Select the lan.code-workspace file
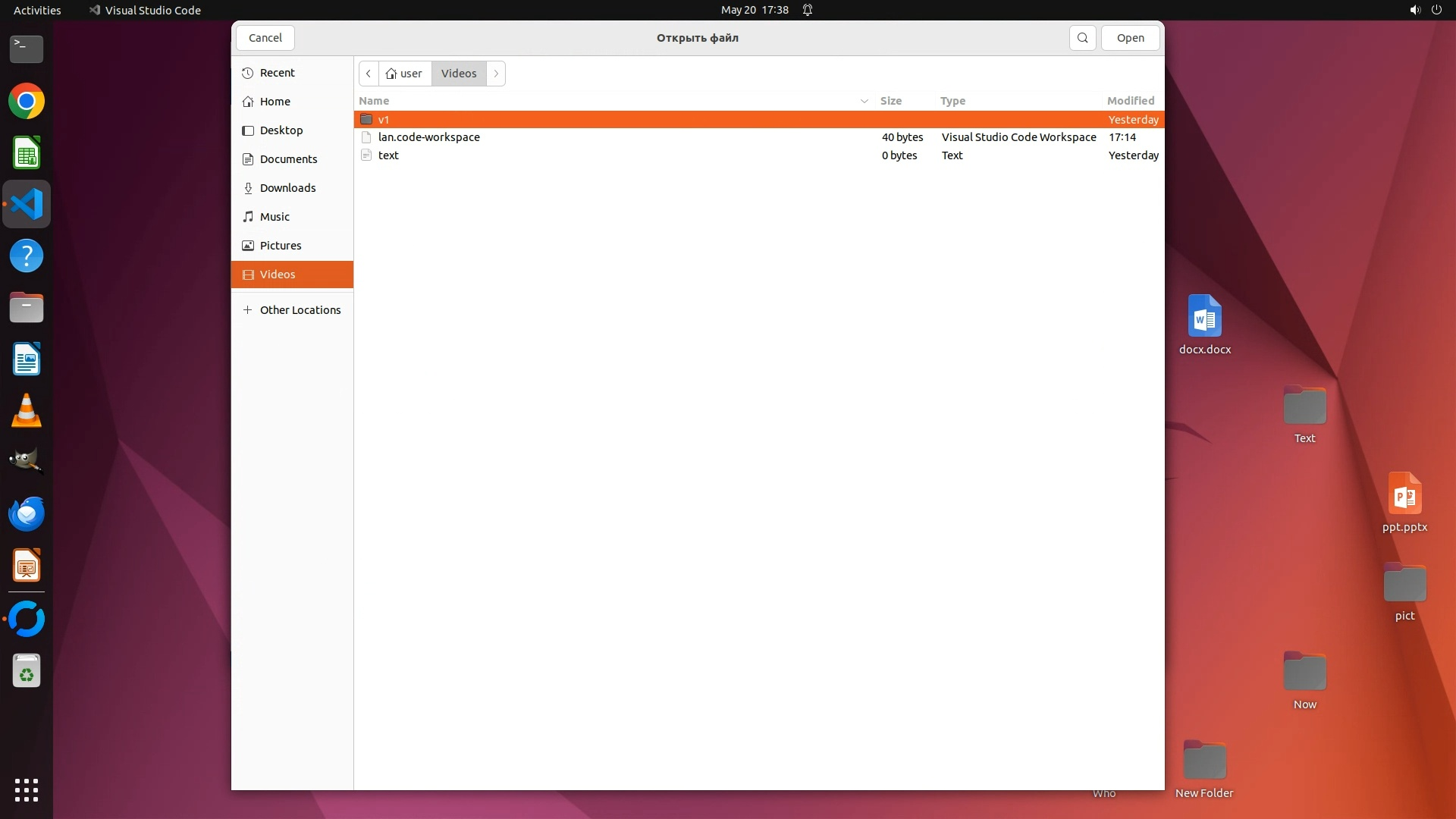This screenshot has width=1456, height=819. tap(428, 137)
